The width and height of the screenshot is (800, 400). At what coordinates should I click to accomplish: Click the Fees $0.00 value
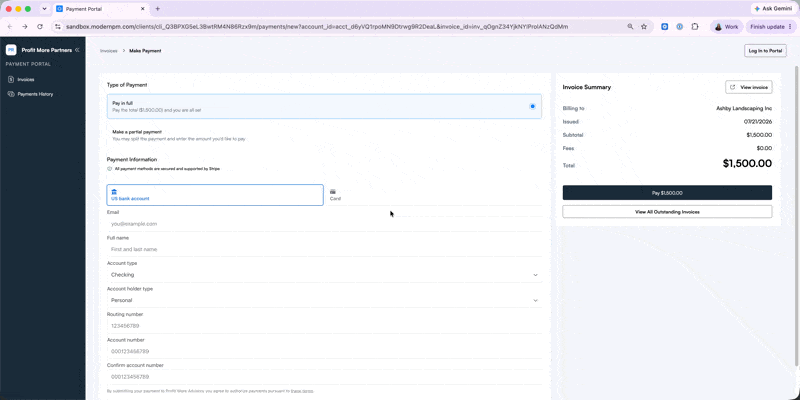point(764,148)
